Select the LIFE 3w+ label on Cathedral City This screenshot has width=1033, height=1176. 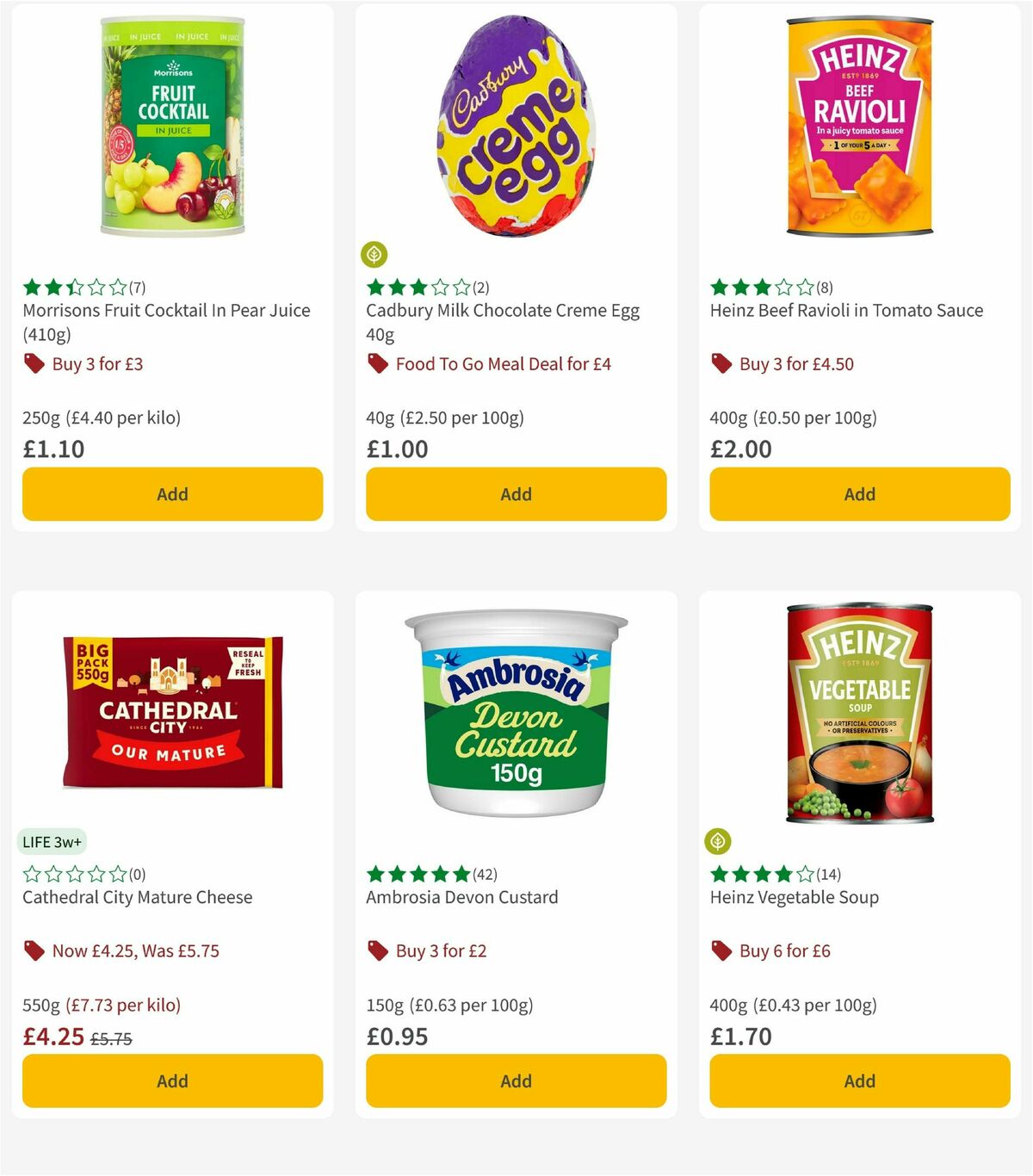click(52, 841)
